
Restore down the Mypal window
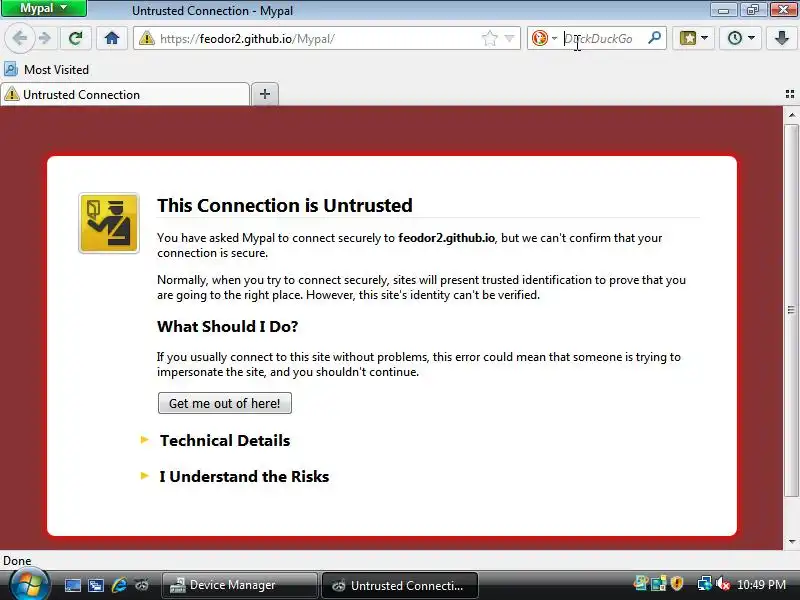coord(753,9)
